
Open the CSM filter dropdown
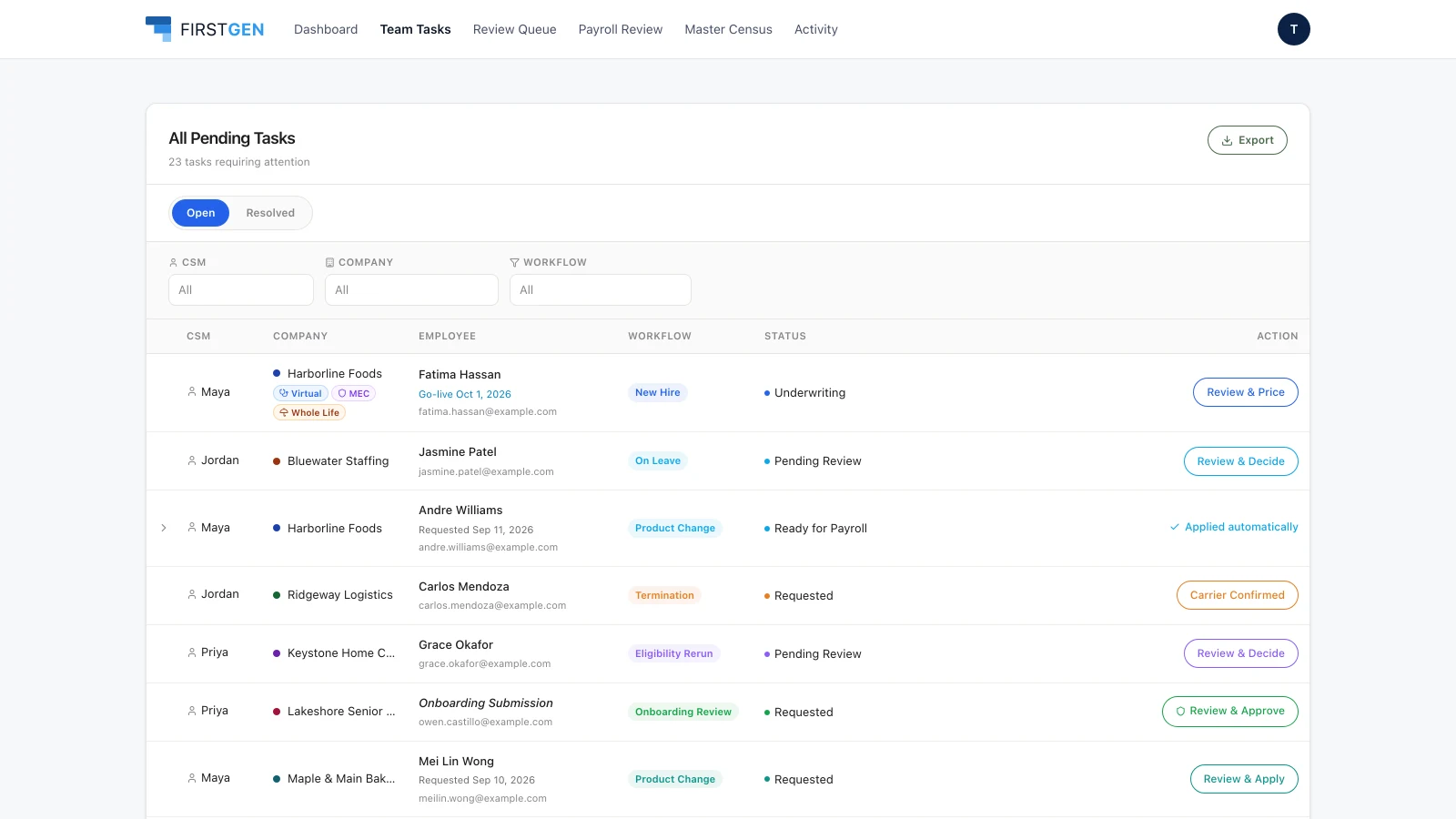point(241,289)
